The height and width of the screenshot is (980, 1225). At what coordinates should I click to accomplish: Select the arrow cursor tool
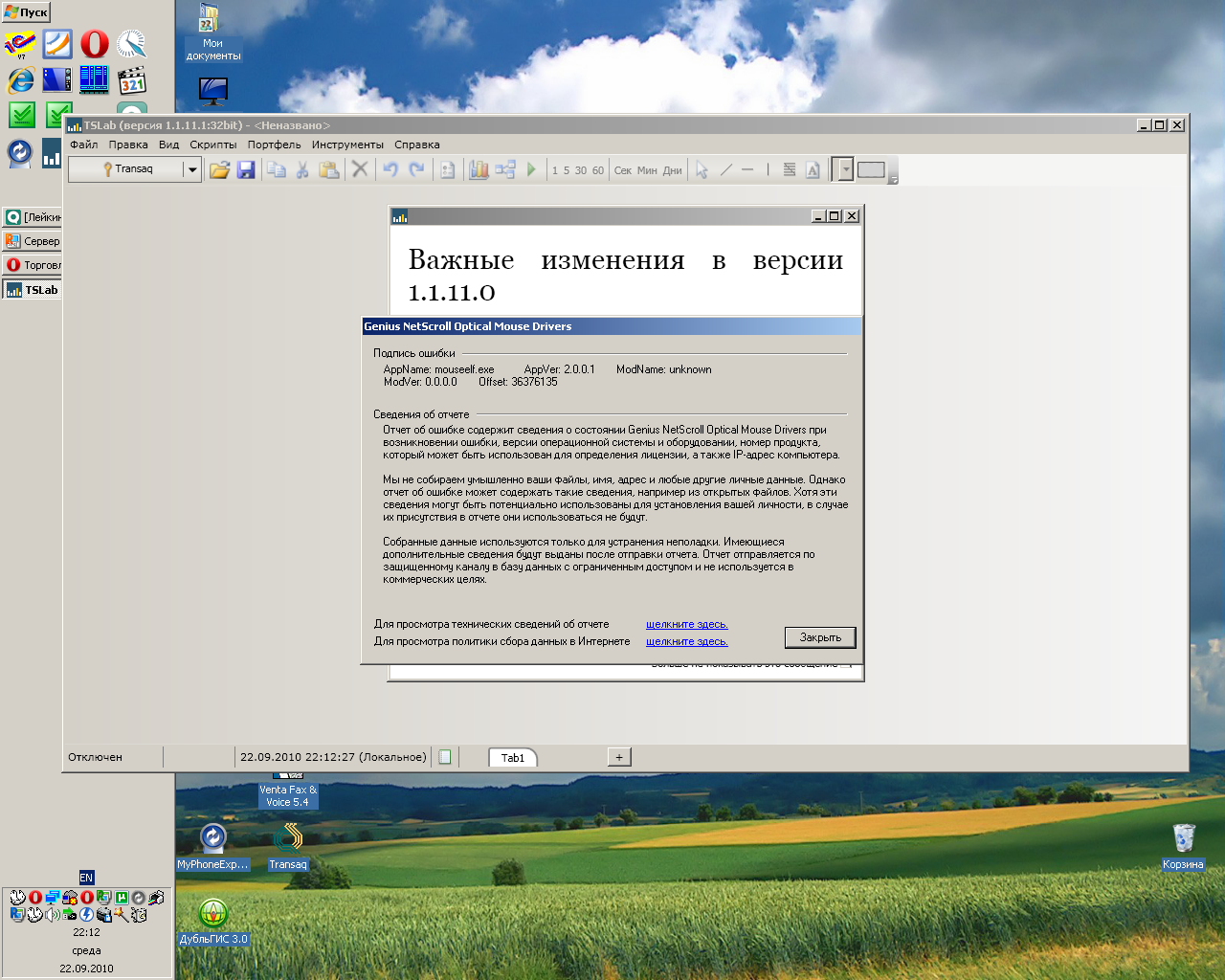pyautogui.click(x=702, y=170)
